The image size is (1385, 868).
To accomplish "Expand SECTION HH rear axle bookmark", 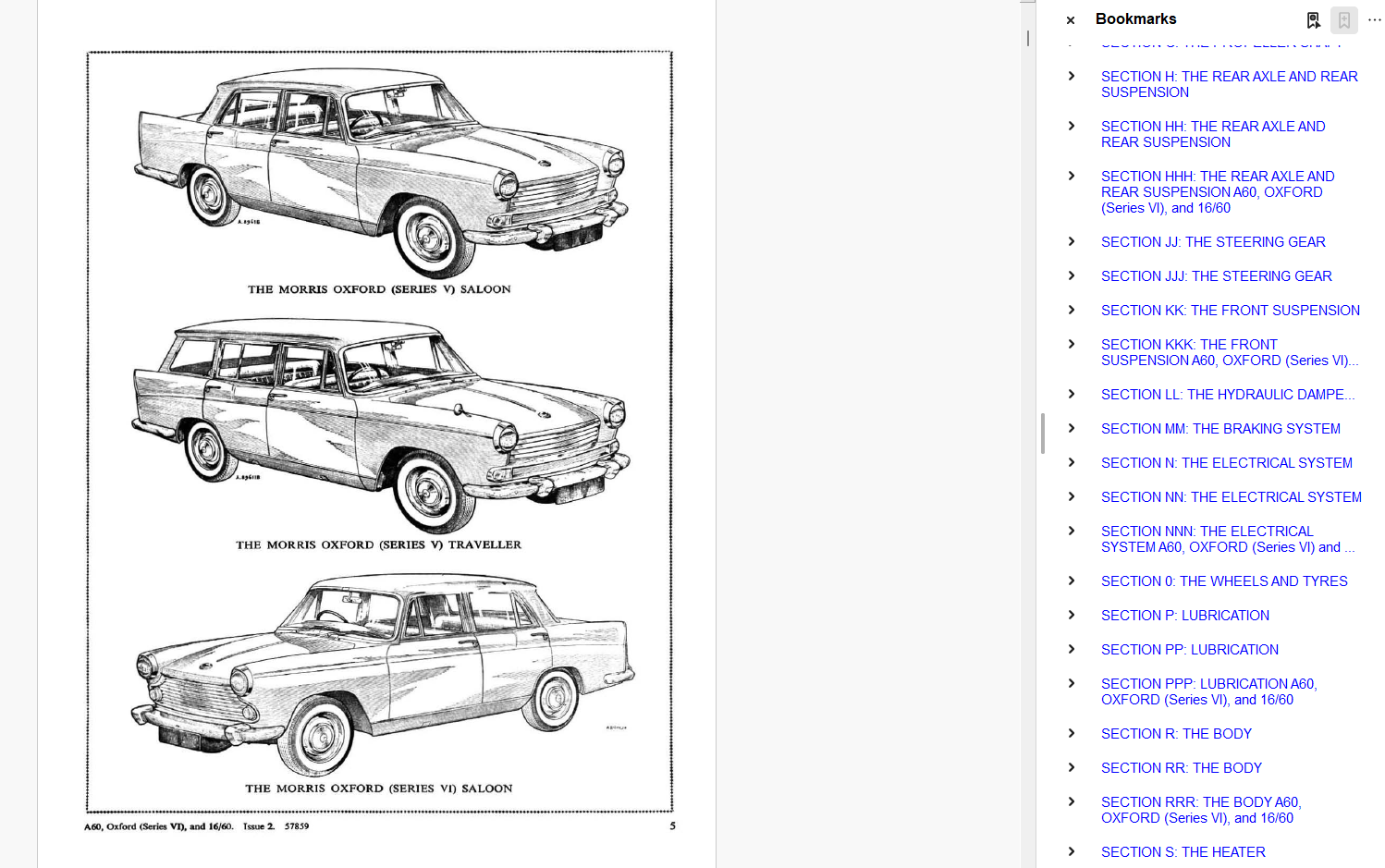I will (1072, 126).
